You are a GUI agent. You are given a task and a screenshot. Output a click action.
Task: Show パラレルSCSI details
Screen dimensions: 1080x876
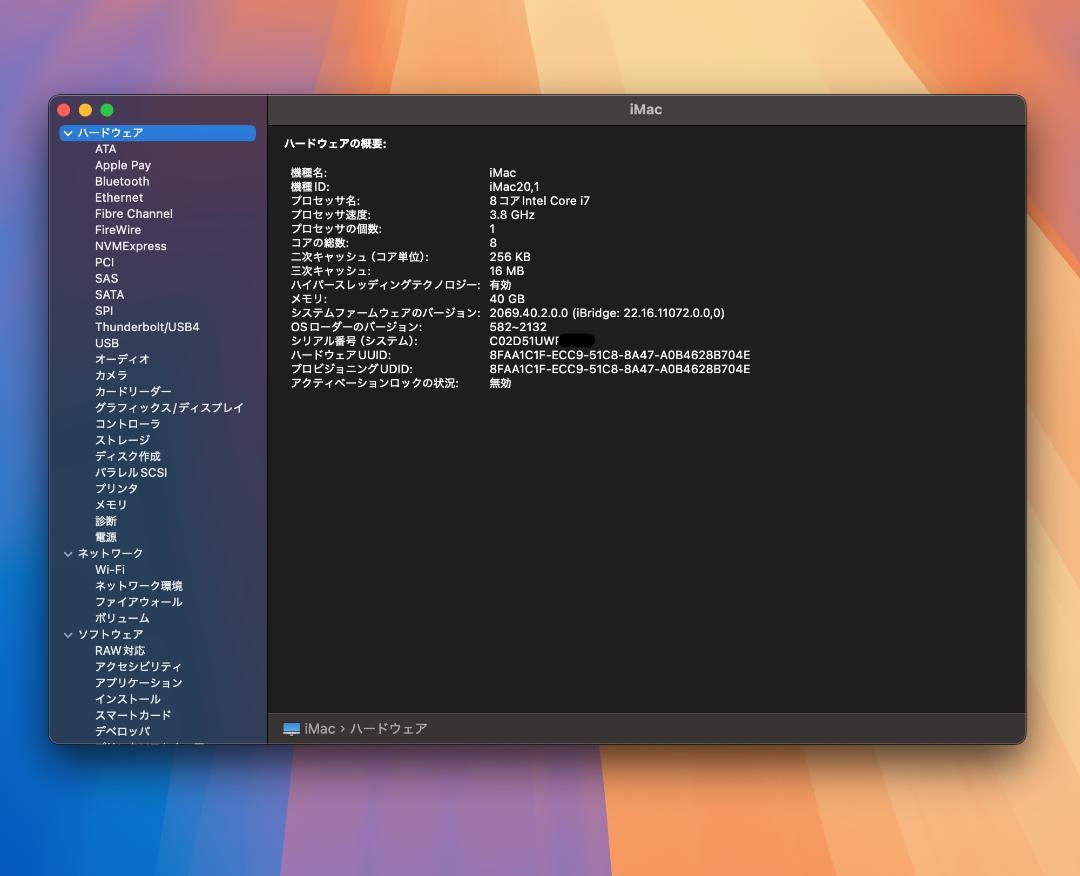coord(131,472)
